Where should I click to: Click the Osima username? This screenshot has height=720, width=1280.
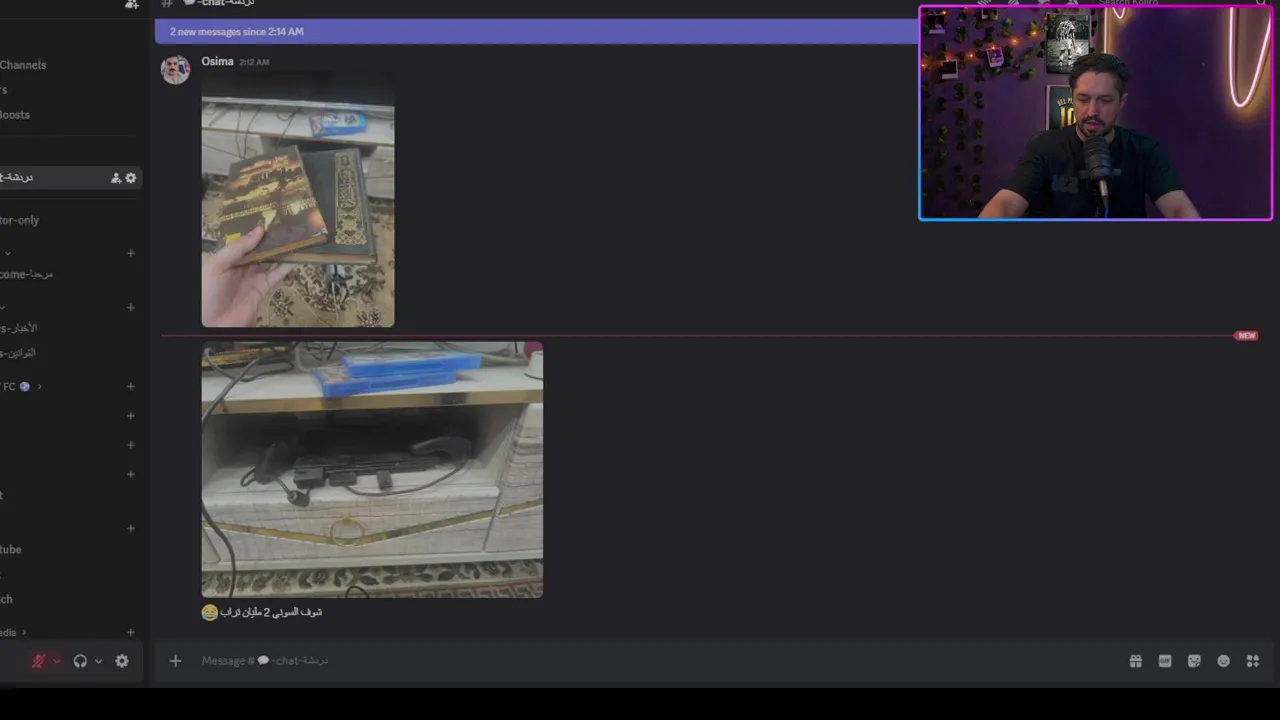click(217, 61)
